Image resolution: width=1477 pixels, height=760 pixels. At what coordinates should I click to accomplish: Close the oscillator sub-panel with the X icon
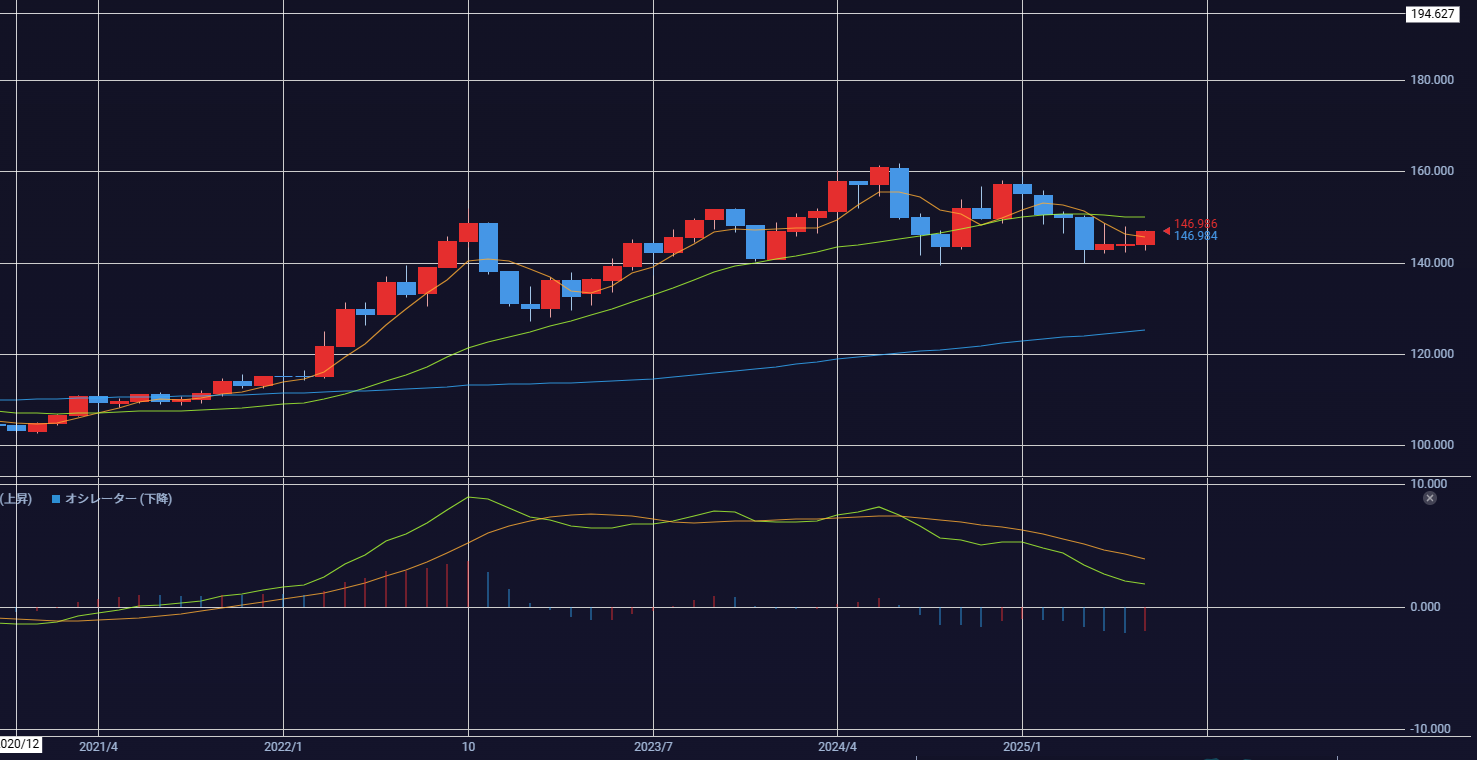[x=1430, y=498]
